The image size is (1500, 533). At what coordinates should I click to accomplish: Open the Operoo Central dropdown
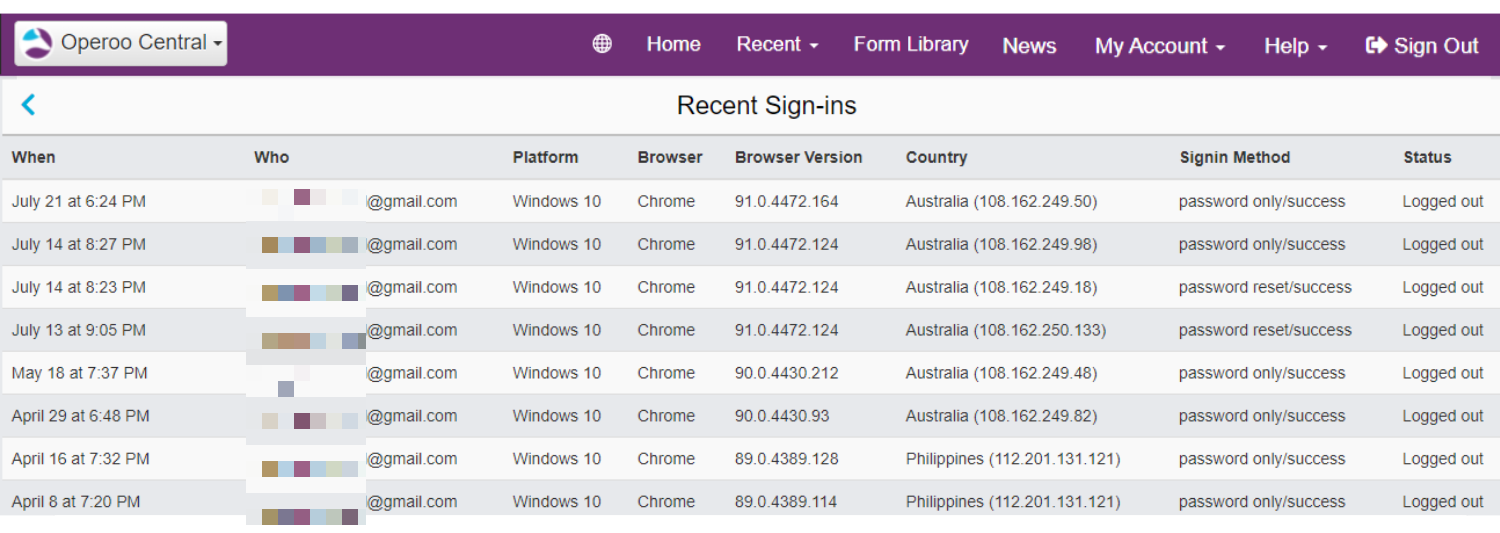(121, 43)
